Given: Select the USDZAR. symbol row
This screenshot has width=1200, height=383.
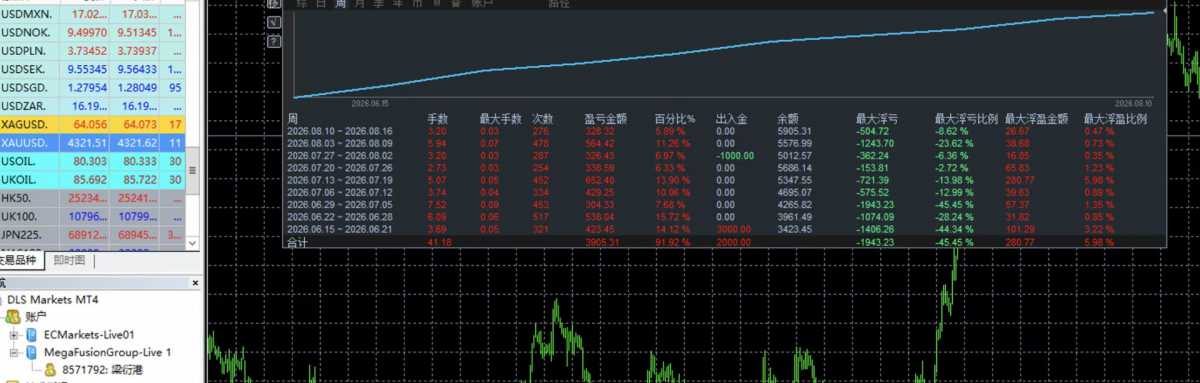Looking at the screenshot, I should (x=93, y=106).
